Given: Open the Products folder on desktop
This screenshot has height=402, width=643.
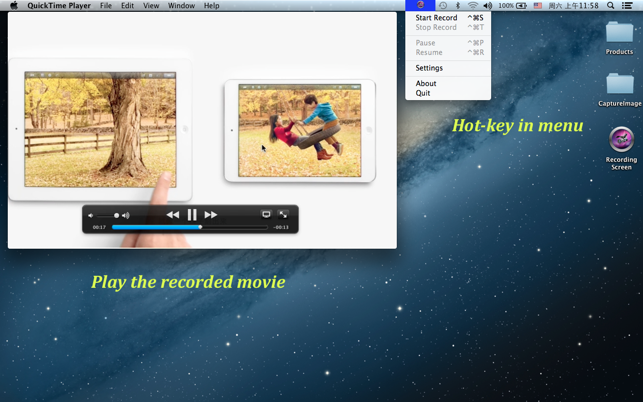Looking at the screenshot, I should tap(619, 38).
